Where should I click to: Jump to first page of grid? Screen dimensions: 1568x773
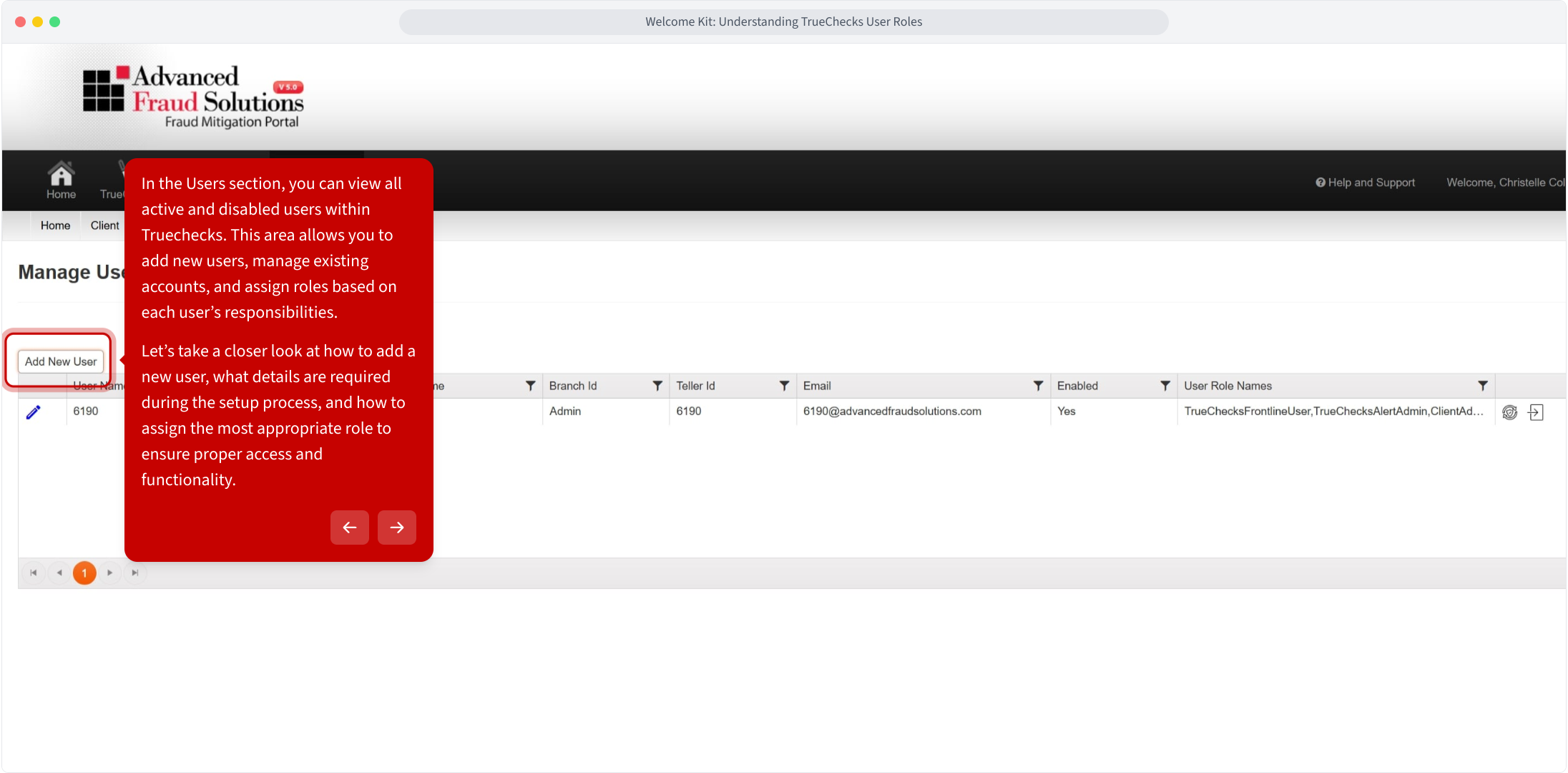click(34, 573)
